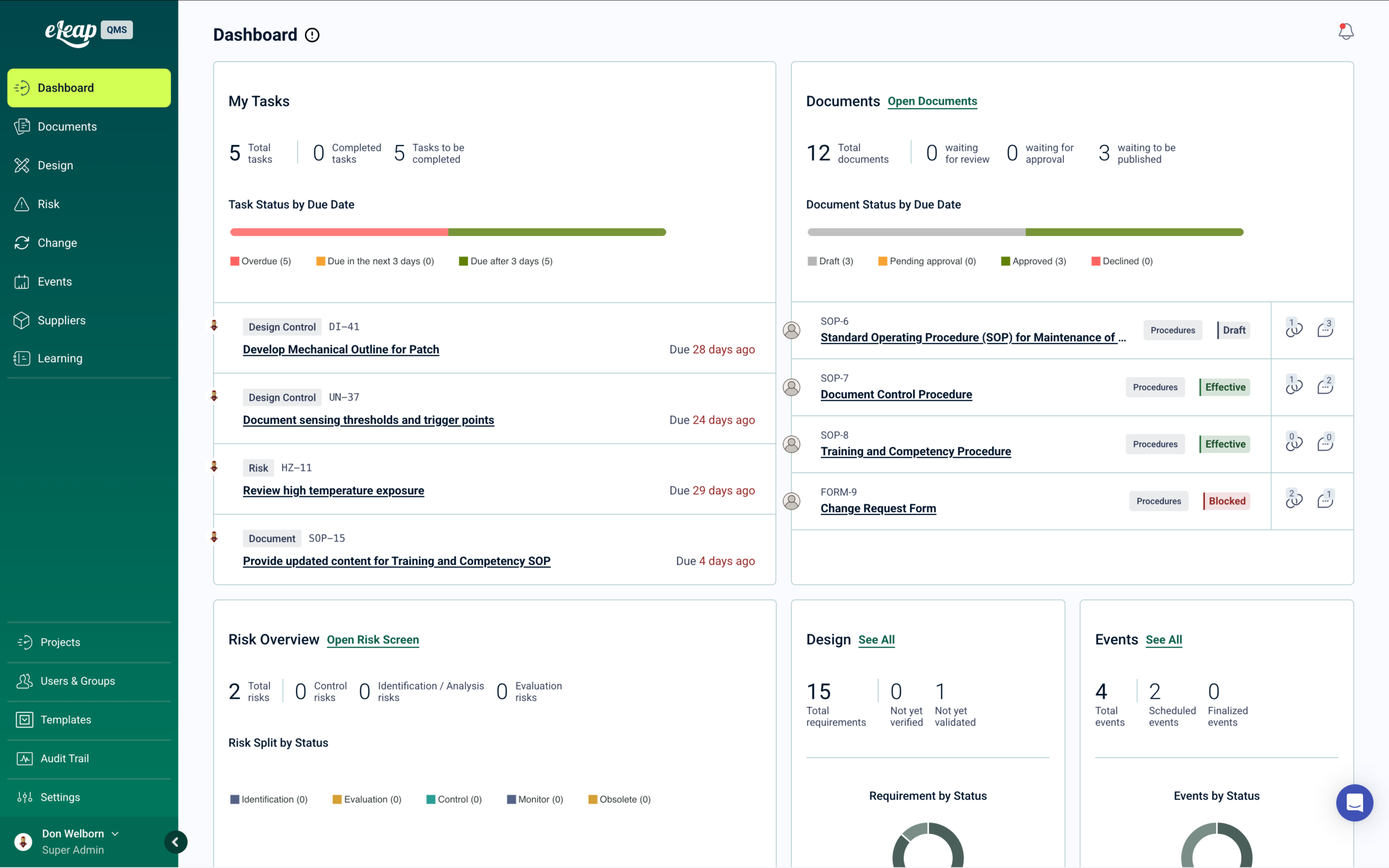The height and width of the screenshot is (868, 1389).
Task: Click the Blocked status badge on FORM-9
Action: [1227, 501]
